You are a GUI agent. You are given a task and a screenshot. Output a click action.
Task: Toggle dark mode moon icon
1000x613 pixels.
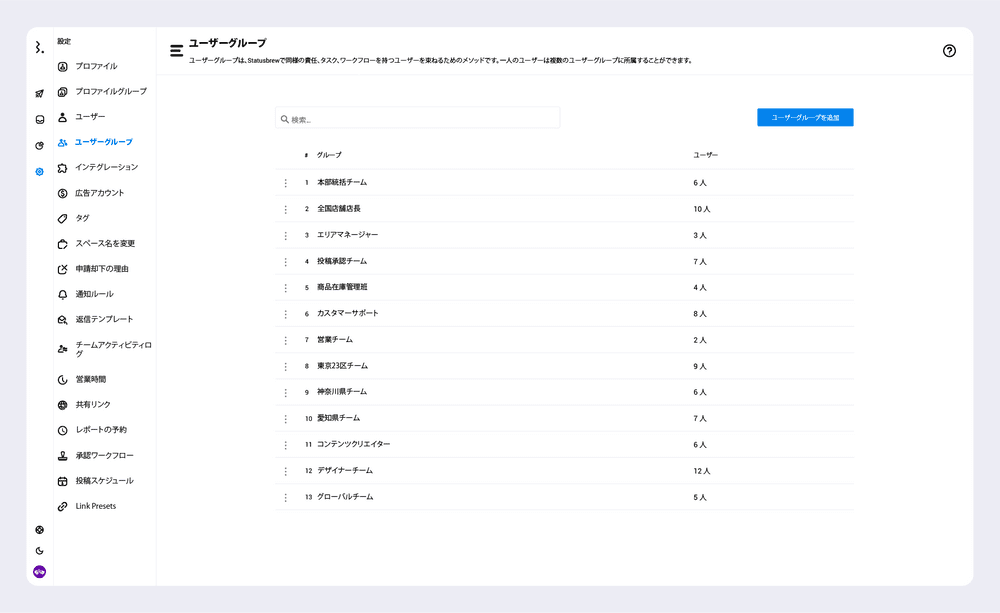pos(39,551)
